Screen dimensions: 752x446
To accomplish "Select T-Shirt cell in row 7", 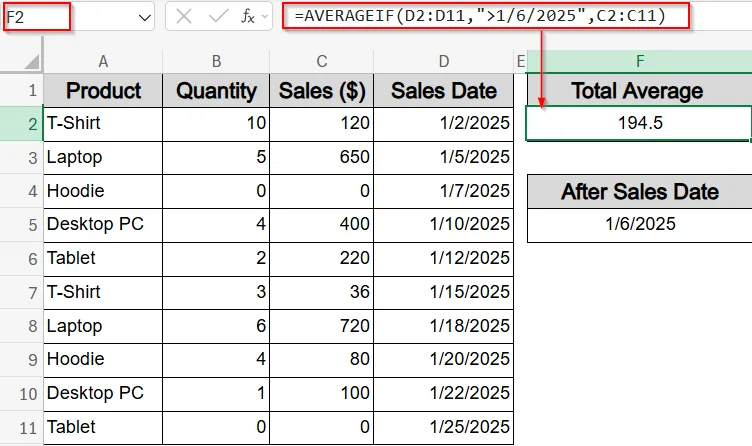I will tap(103, 293).
